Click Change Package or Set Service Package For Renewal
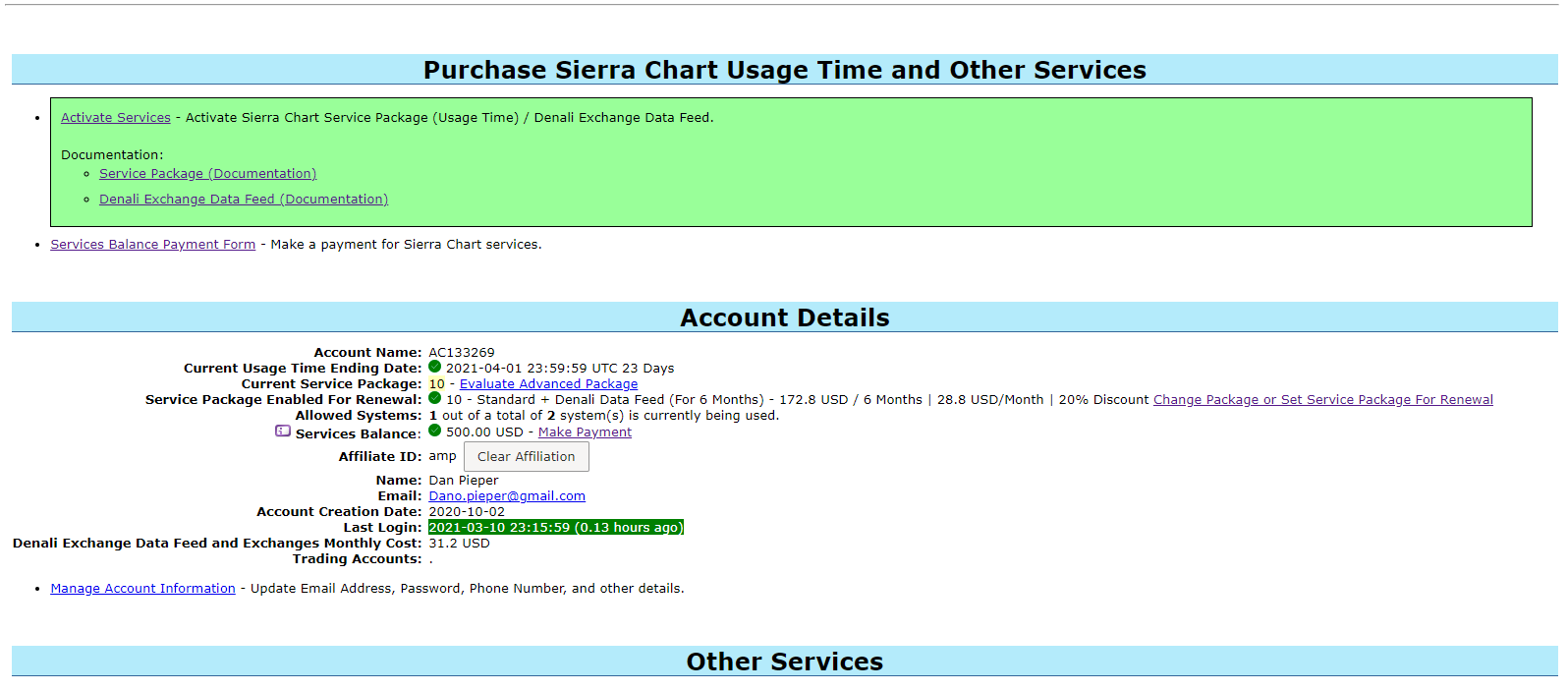 coord(1322,399)
